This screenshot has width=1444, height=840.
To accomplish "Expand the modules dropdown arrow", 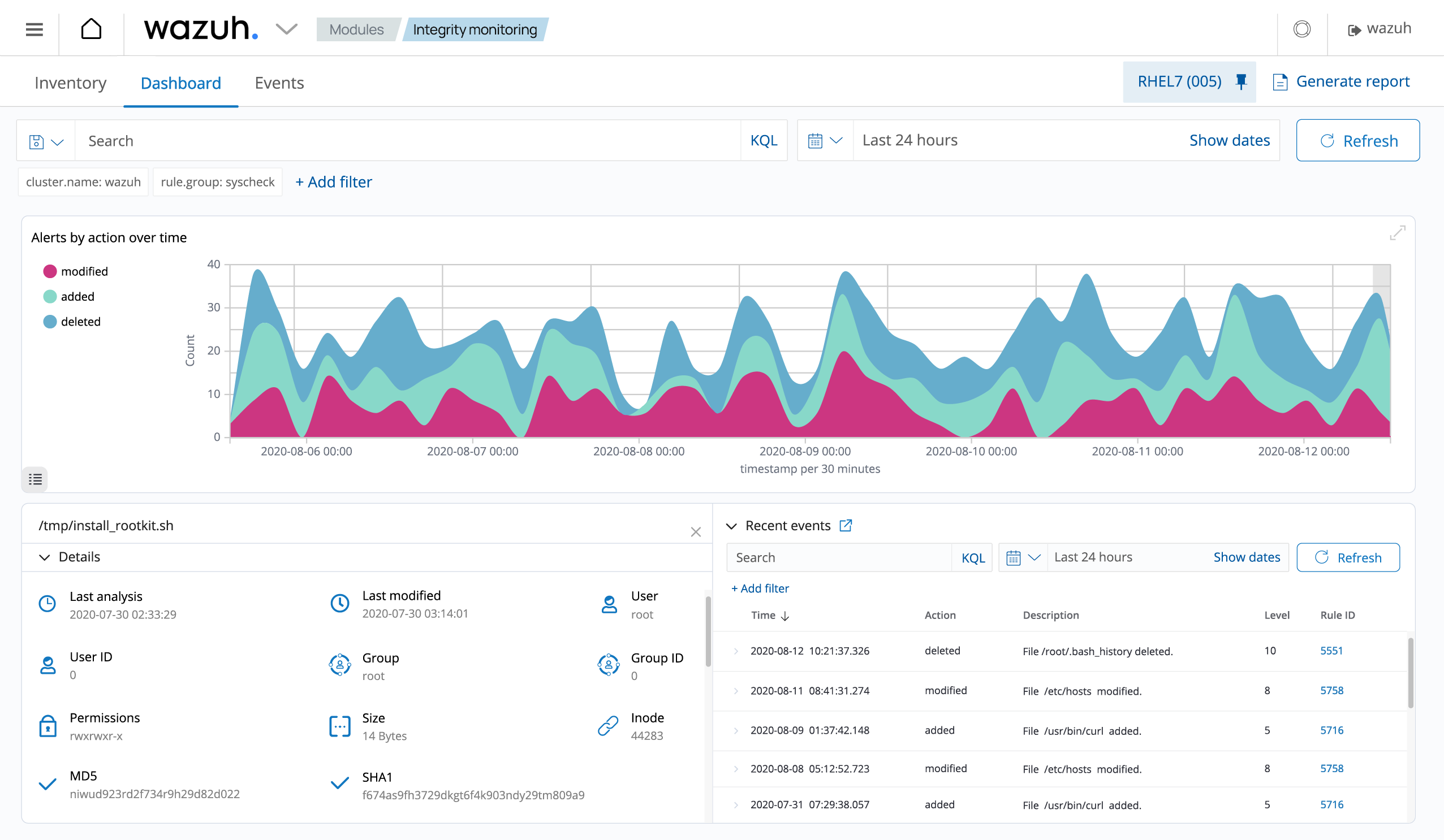I will point(283,28).
